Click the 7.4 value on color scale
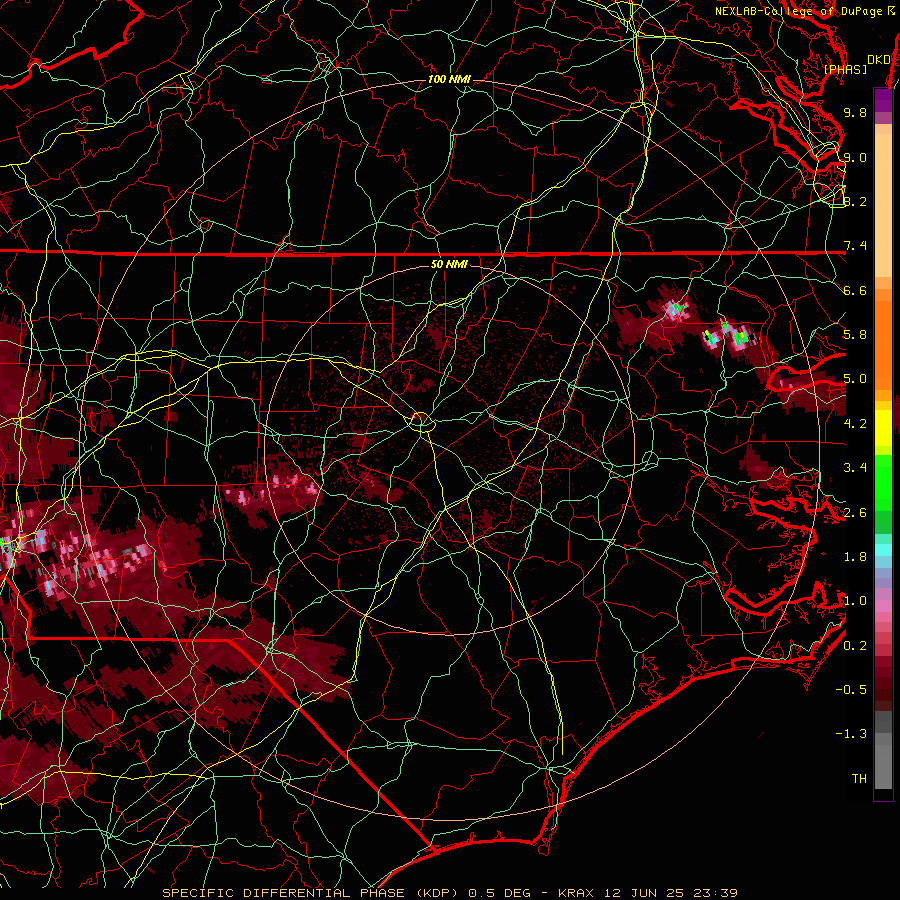 click(x=855, y=246)
